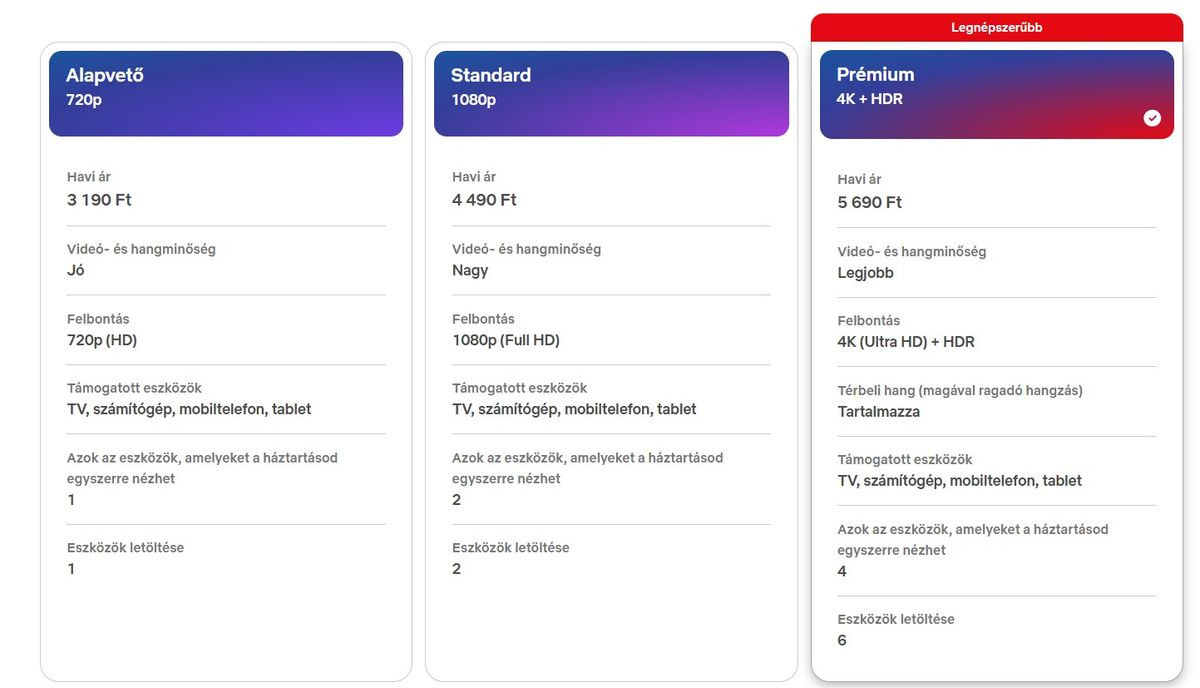The width and height of the screenshot is (1200, 688).
Task: Click Eszközök letöltése label in Prémium card
Action: 896,619
